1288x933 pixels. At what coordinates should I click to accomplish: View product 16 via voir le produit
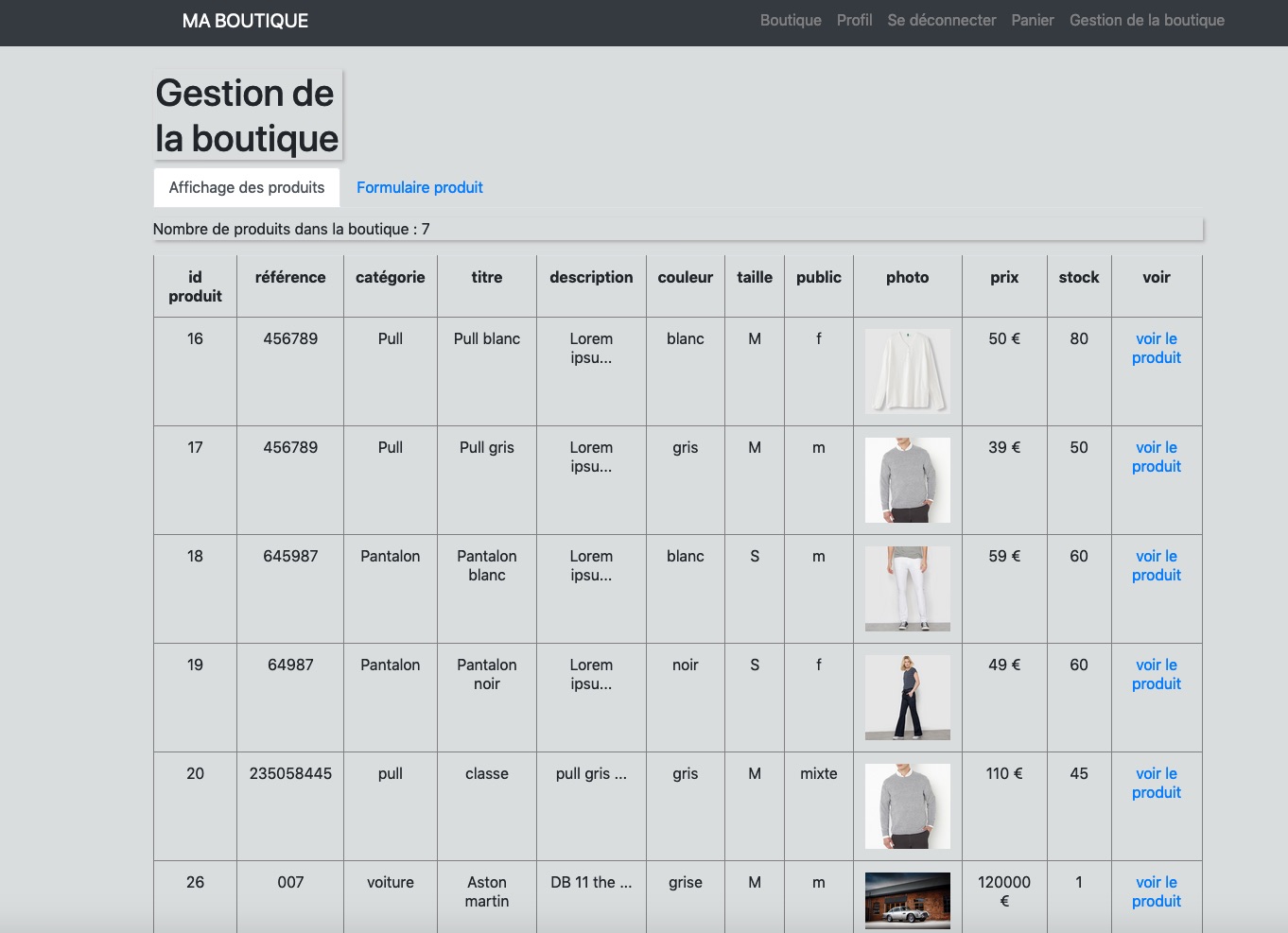pyautogui.click(x=1156, y=348)
